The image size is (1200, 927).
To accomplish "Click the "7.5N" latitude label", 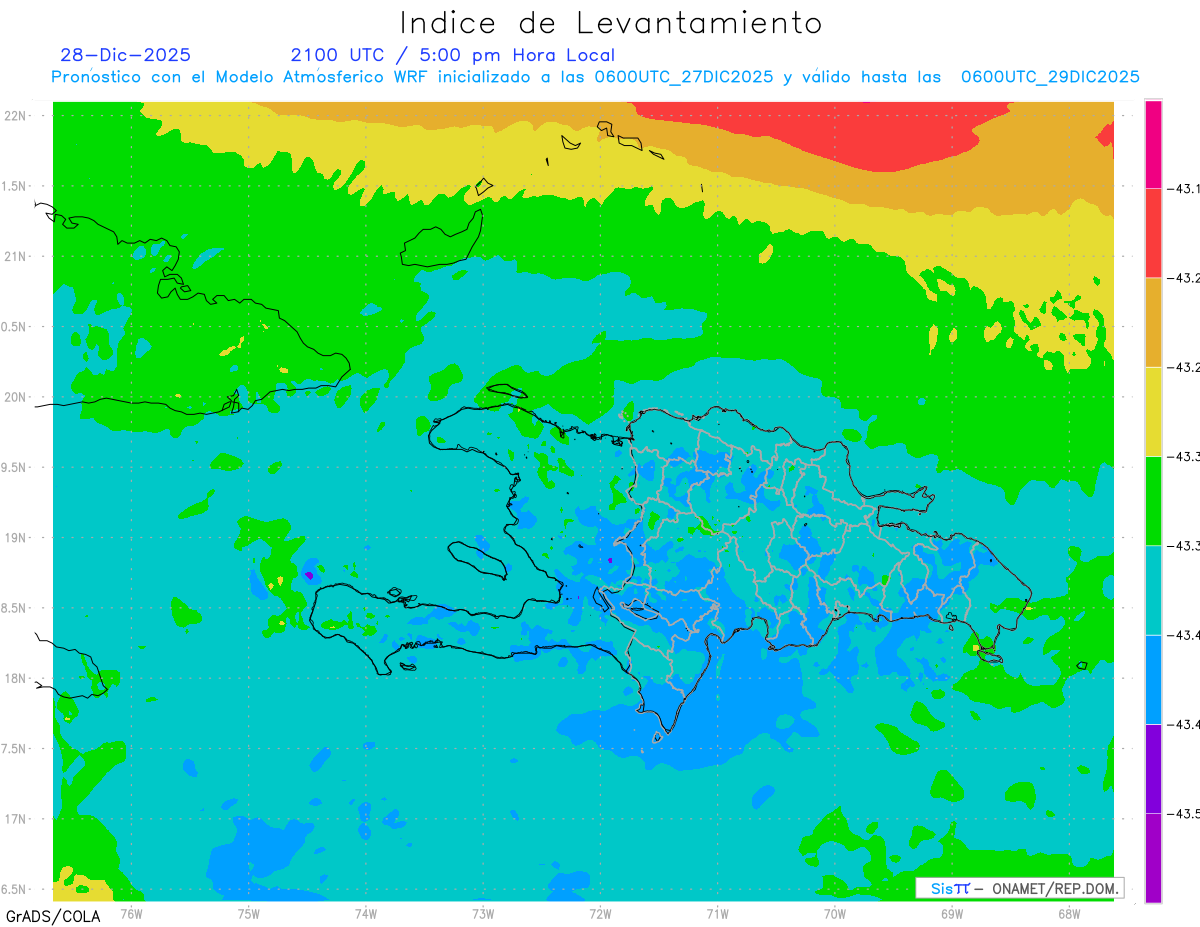I will 15,749.
